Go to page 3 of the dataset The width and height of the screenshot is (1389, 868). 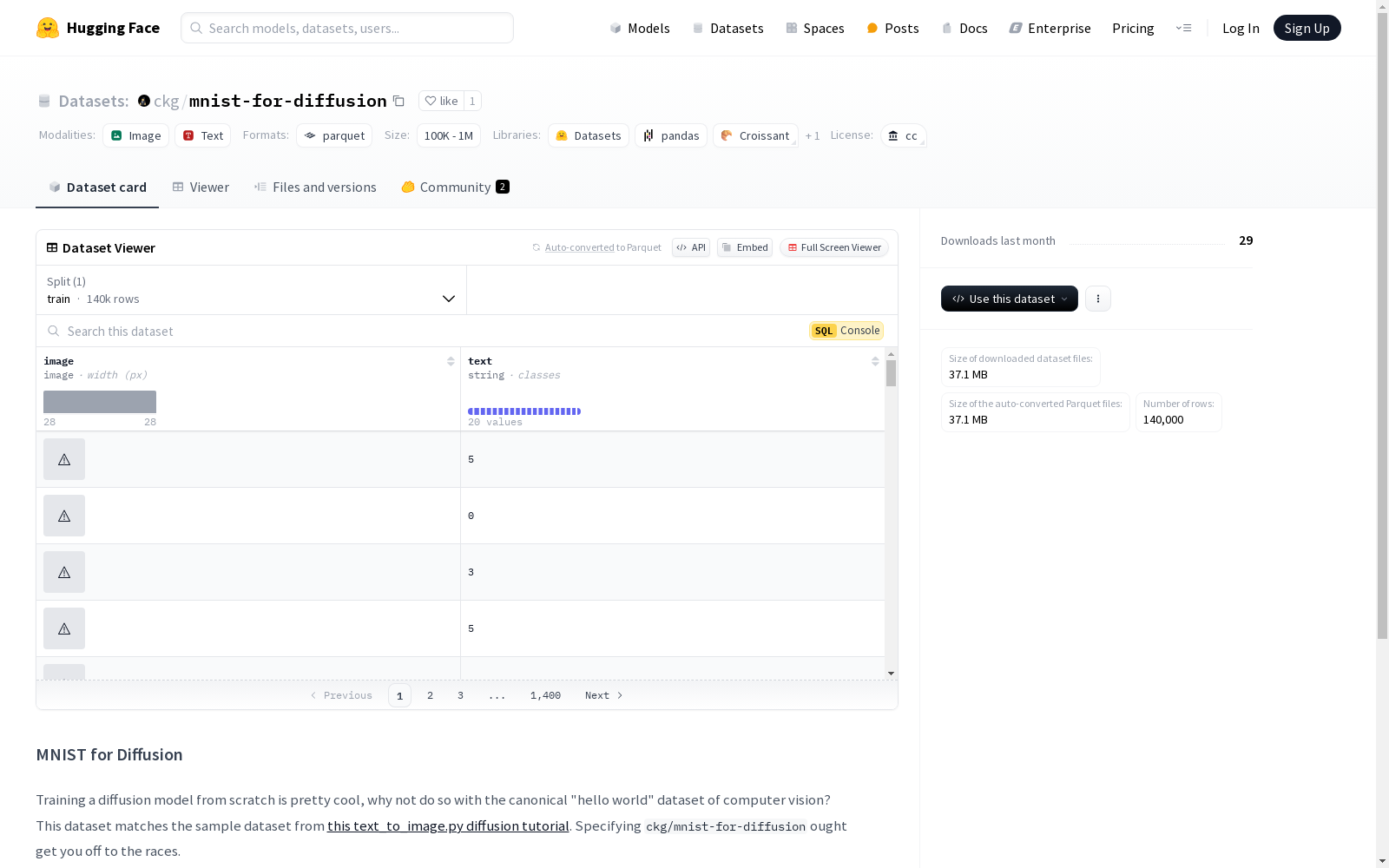(460, 695)
